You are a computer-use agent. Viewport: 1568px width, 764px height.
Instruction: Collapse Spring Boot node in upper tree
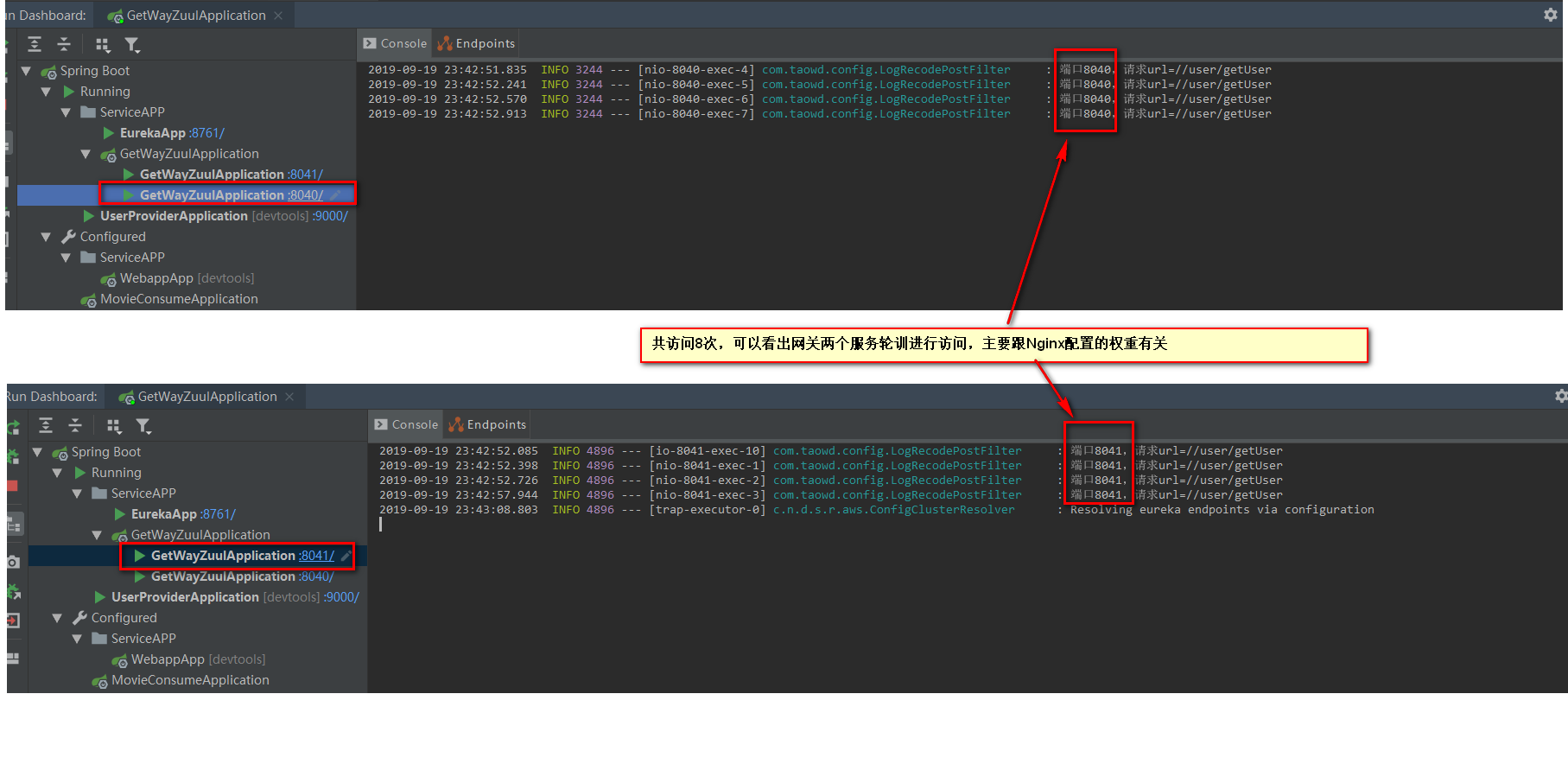26,71
